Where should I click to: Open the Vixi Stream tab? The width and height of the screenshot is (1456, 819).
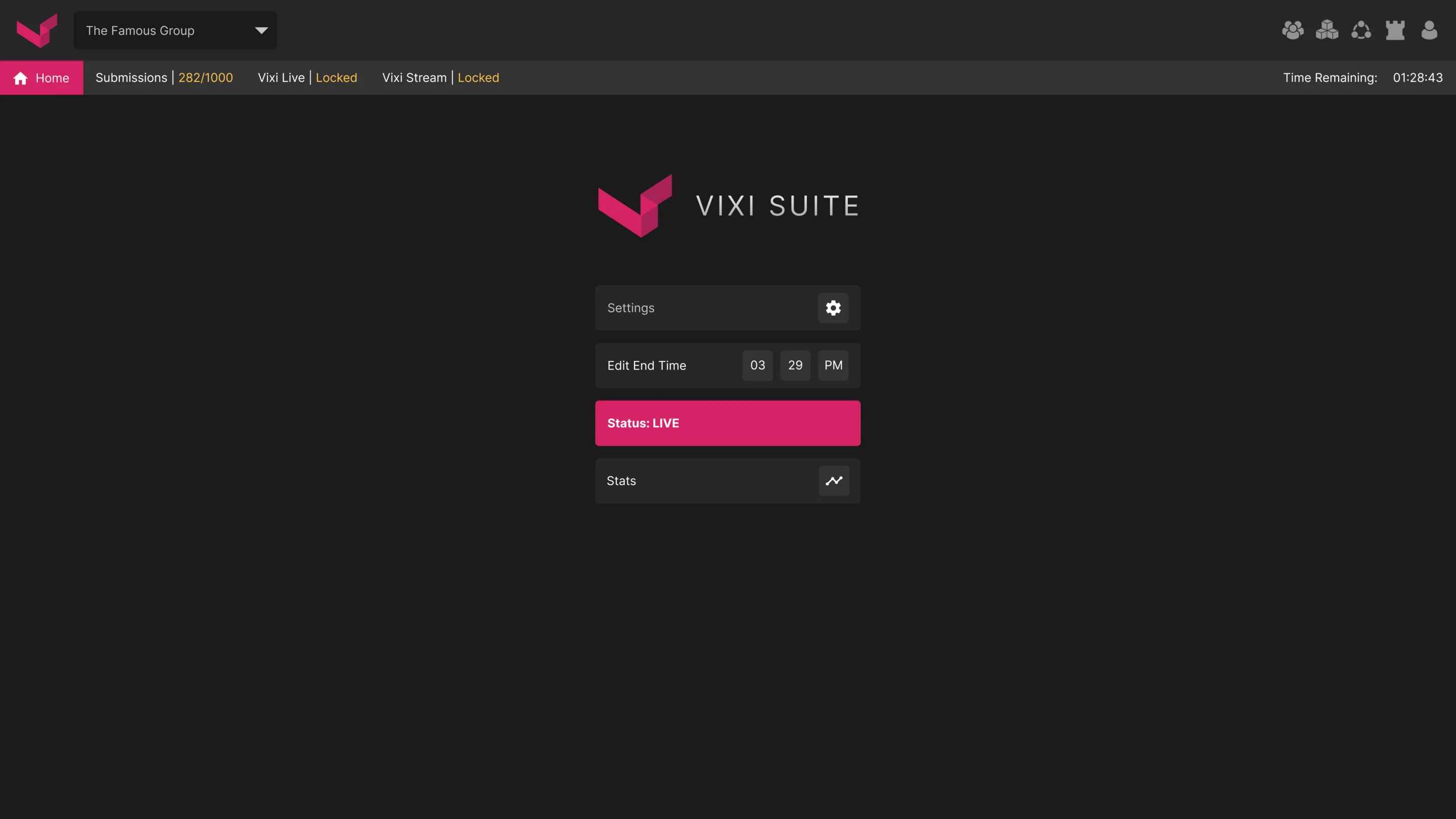point(440,78)
